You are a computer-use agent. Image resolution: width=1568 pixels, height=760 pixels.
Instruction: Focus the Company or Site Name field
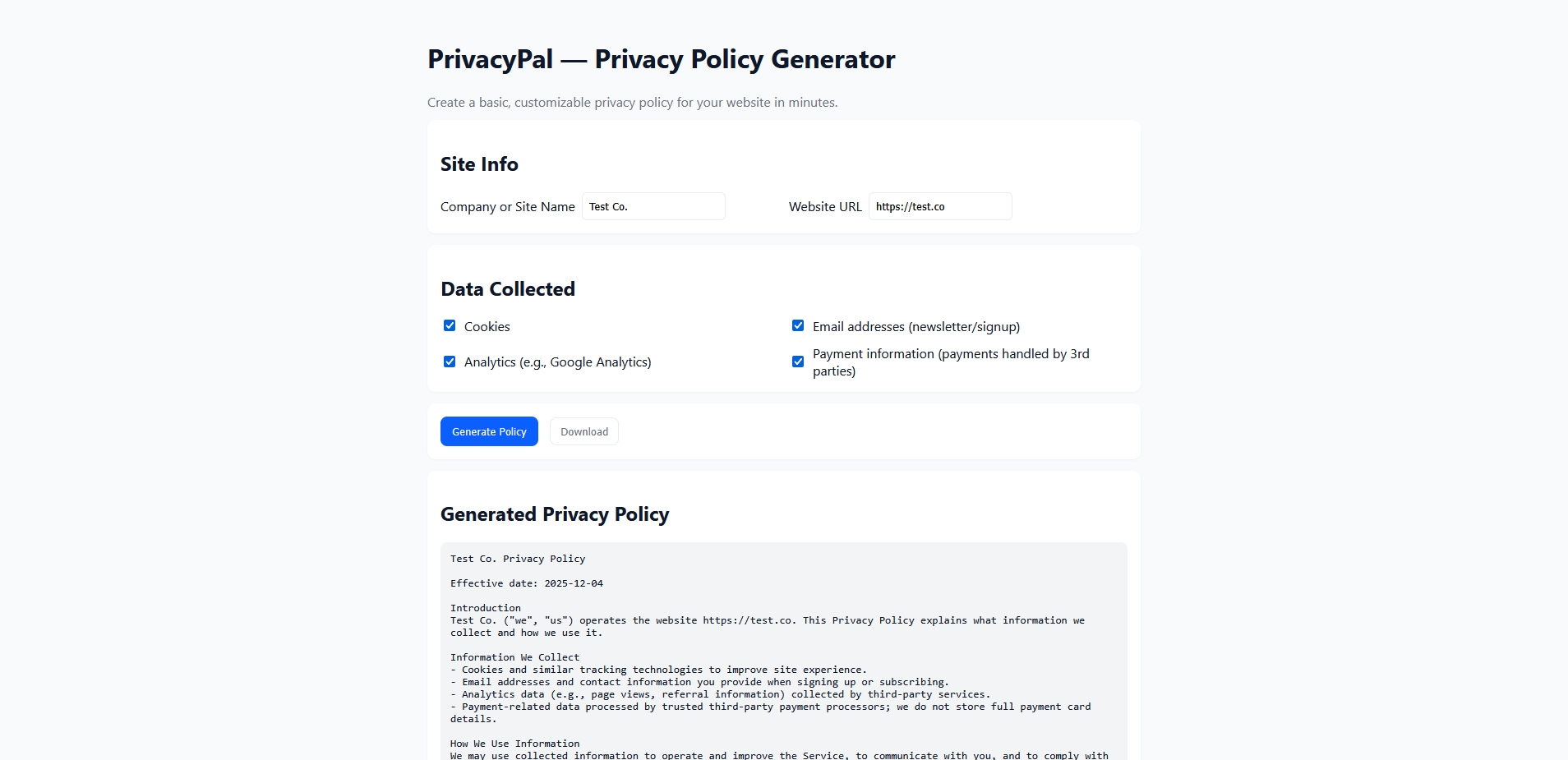pos(653,207)
